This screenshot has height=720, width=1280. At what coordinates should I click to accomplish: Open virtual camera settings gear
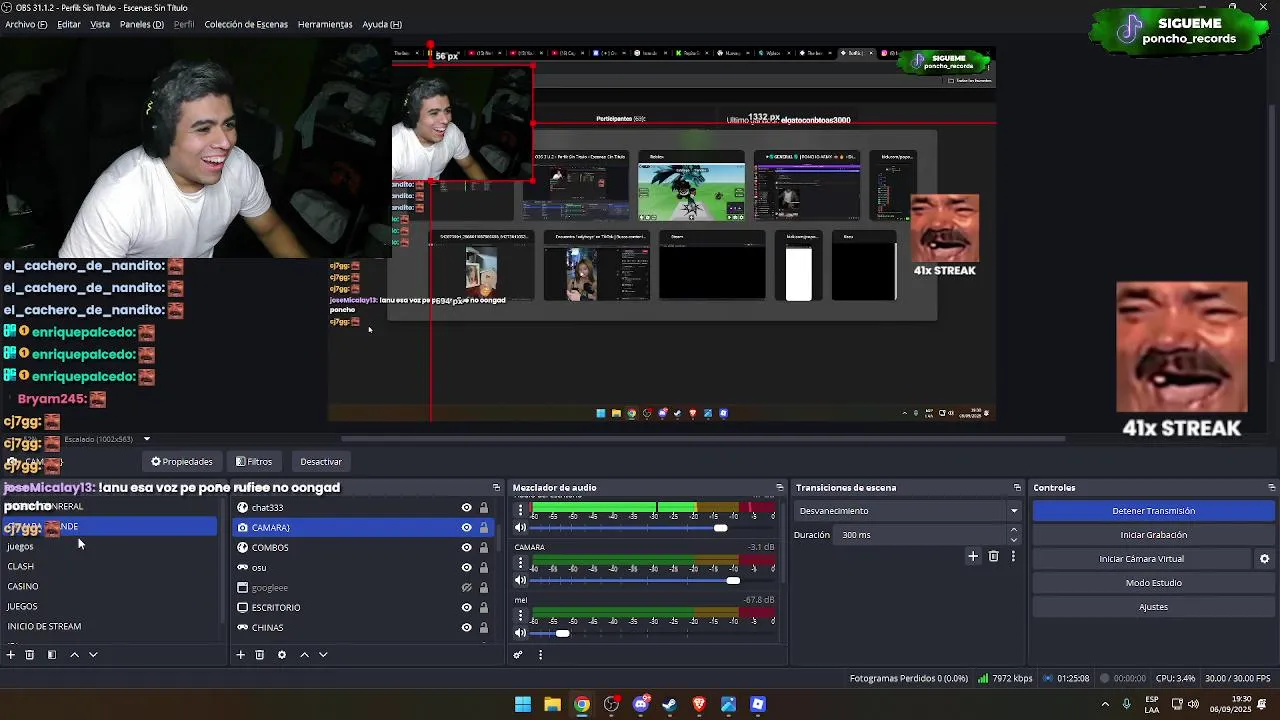1264,559
